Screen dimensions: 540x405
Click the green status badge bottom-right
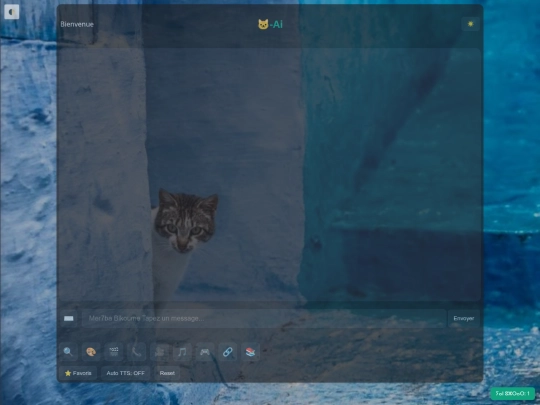click(x=512, y=393)
